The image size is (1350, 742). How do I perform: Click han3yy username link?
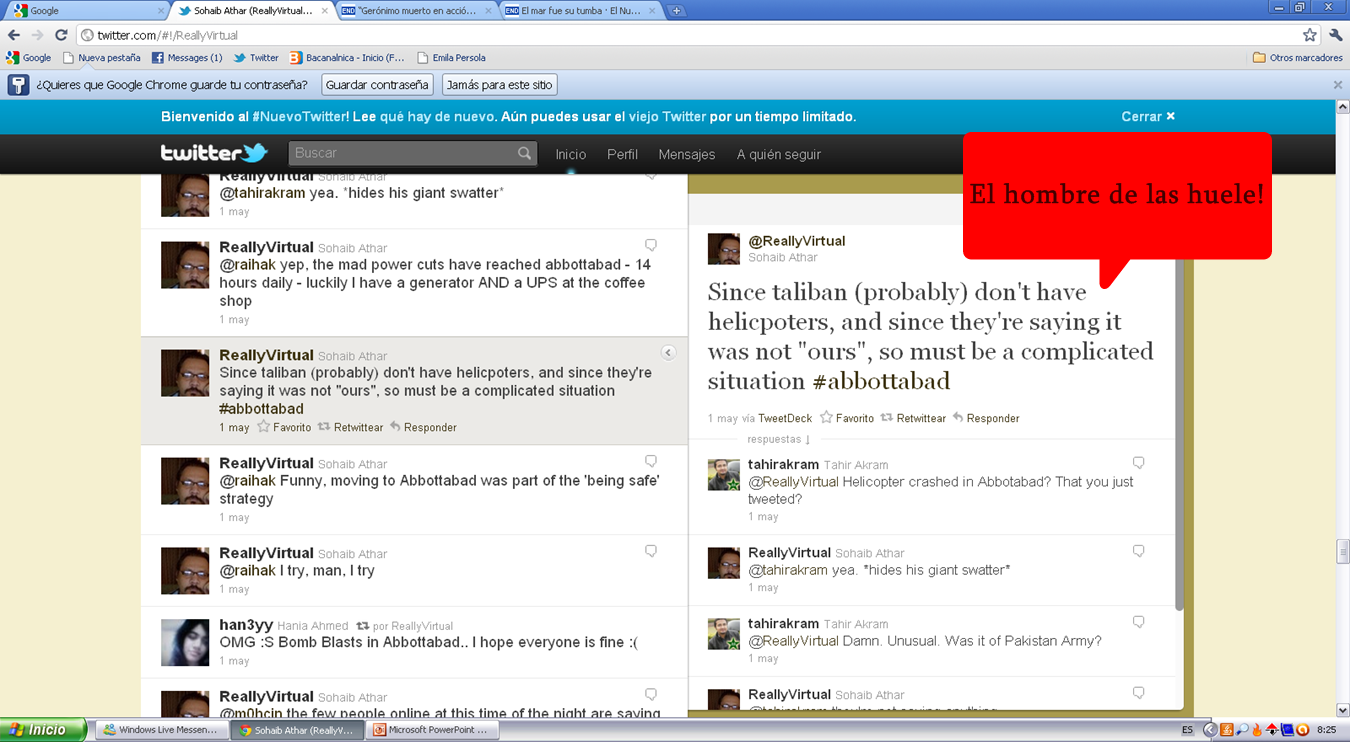click(x=246, y=625)
